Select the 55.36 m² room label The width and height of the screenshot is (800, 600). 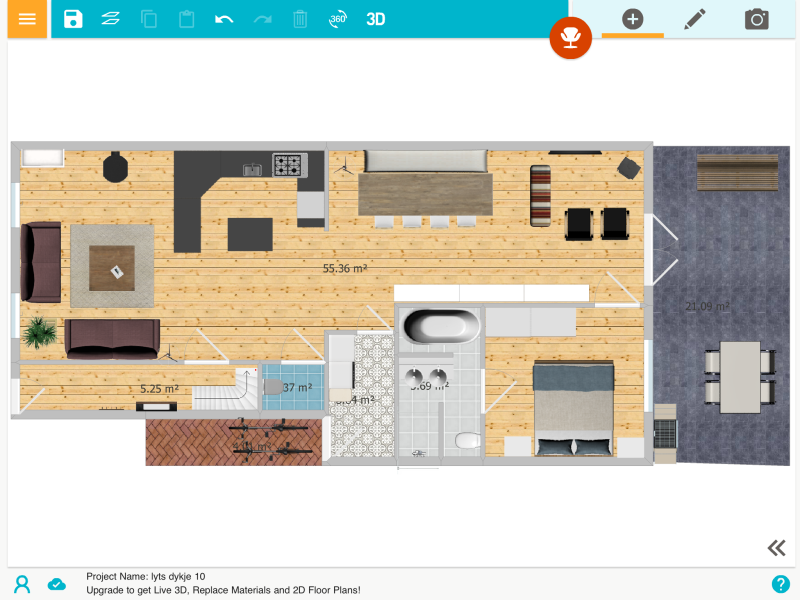(345, 268)
